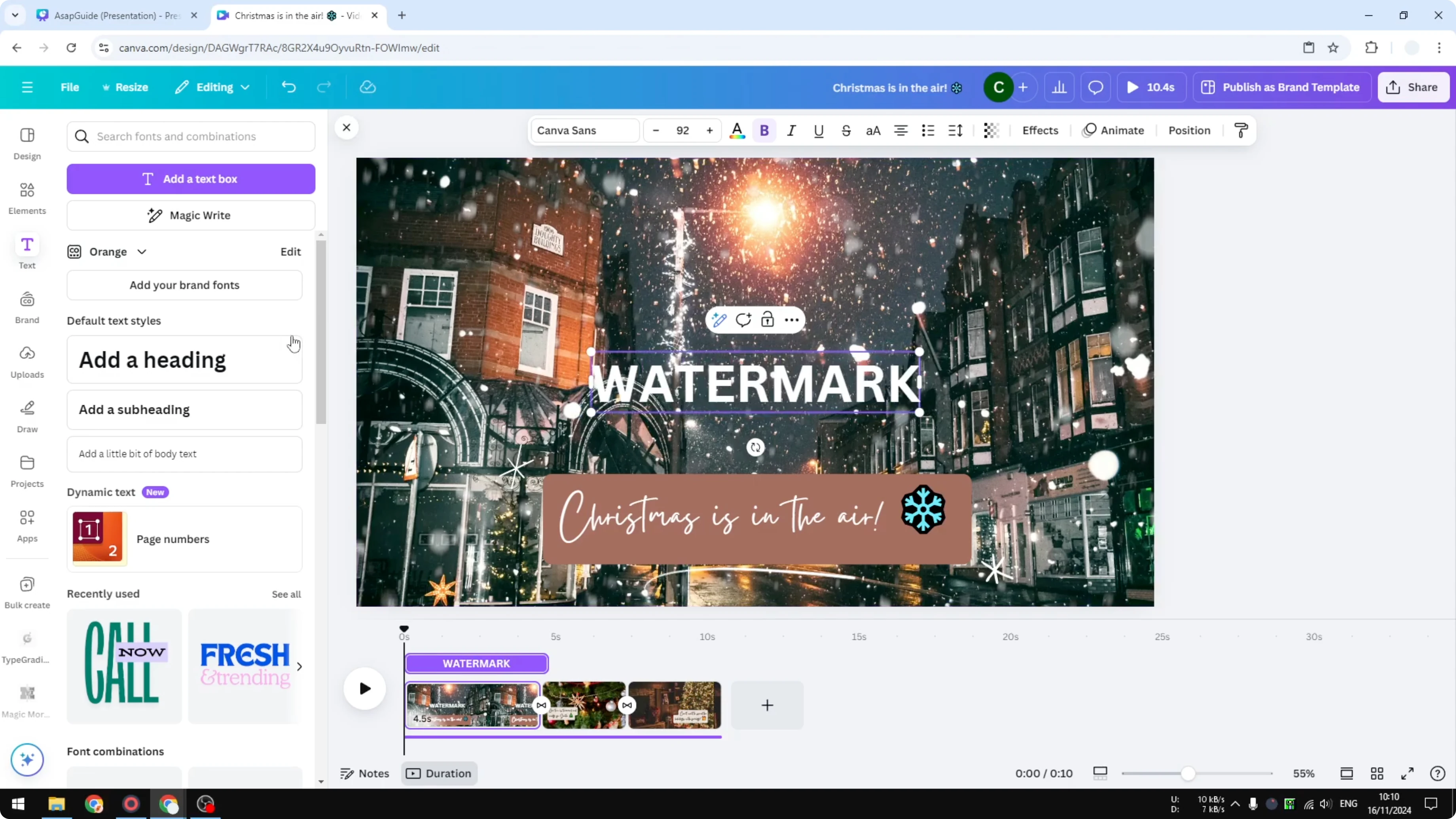The image size is (1456, 819).
Task: Open the comments icon in the top bar
Action: tap(1096, 87)
